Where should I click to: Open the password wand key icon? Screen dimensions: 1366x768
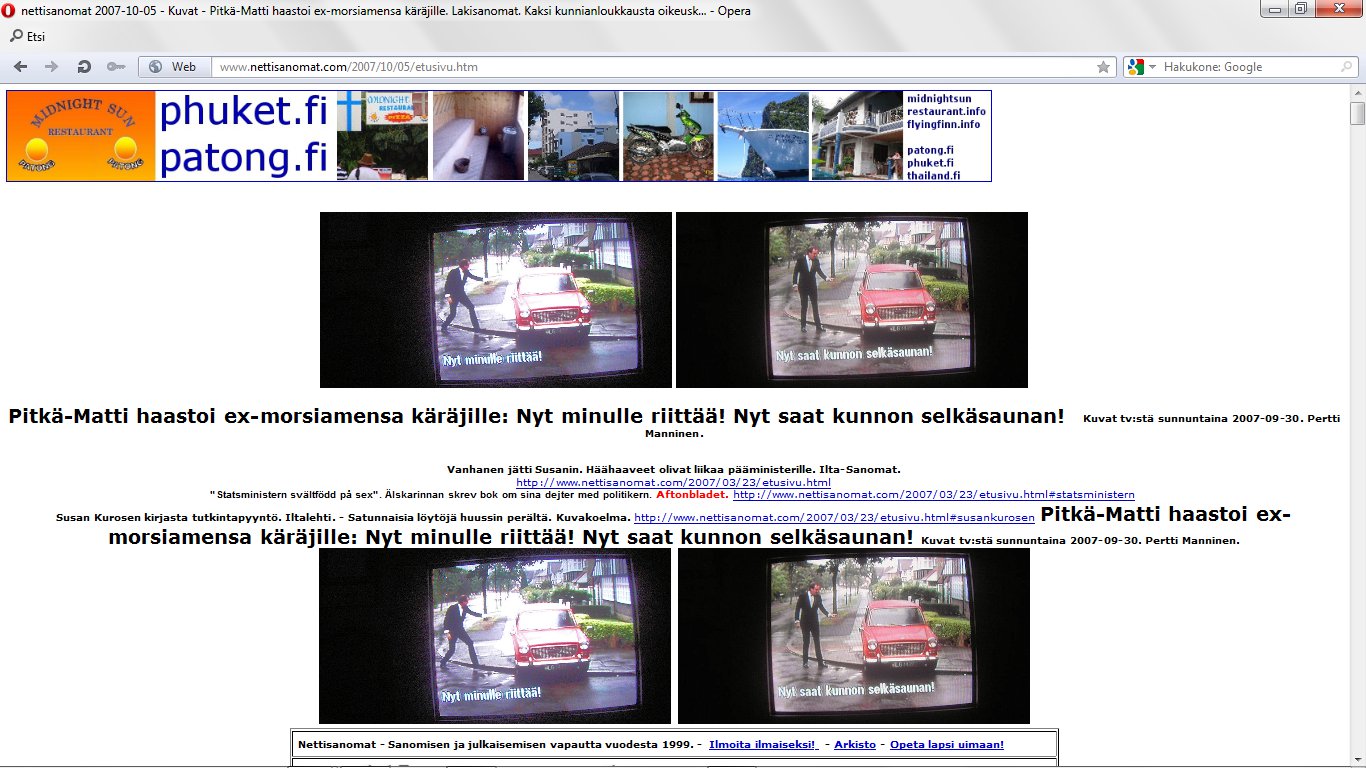click(x=115, y=67)
